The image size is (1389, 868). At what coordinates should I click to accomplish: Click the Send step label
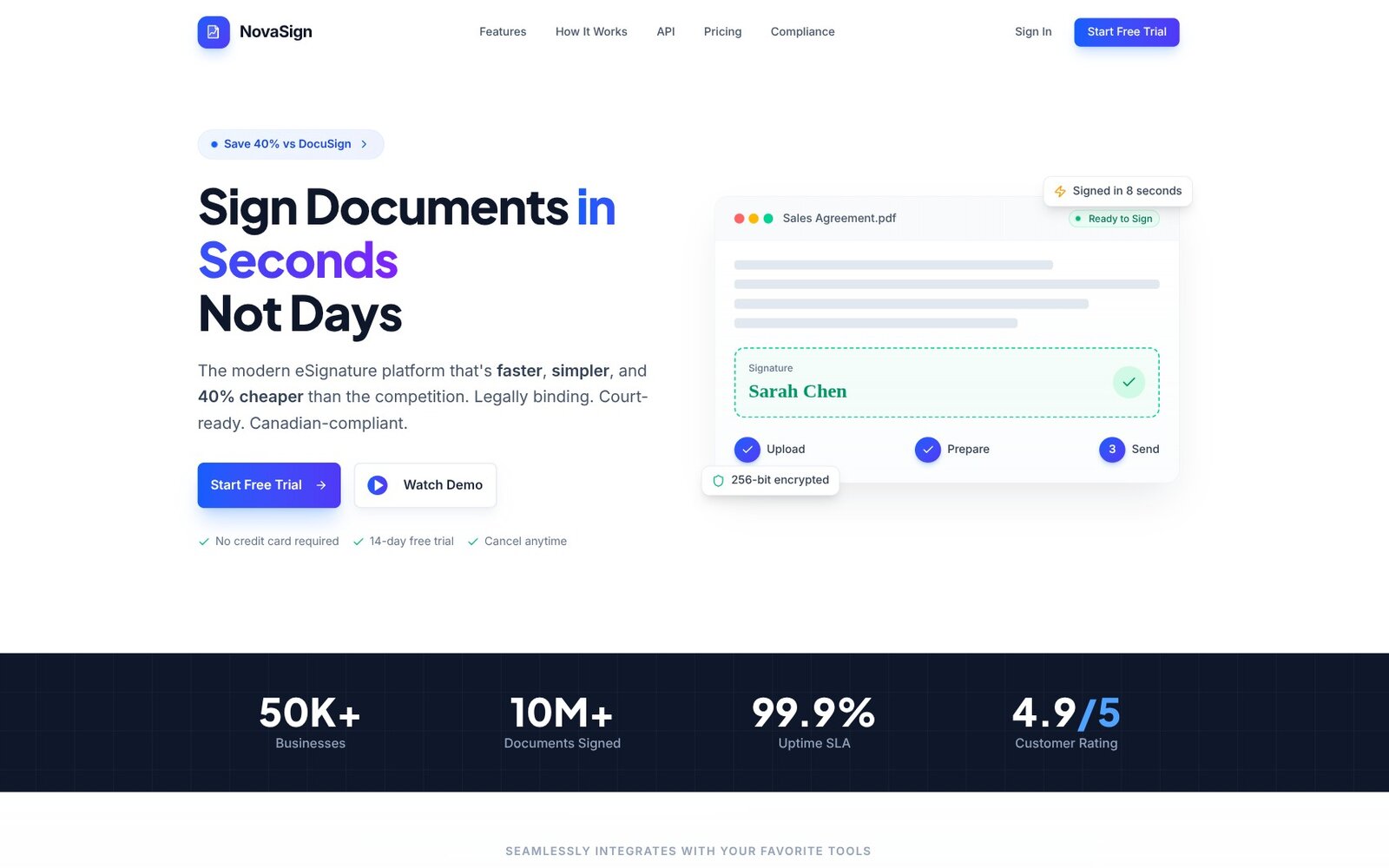(x=1145, y=450)
